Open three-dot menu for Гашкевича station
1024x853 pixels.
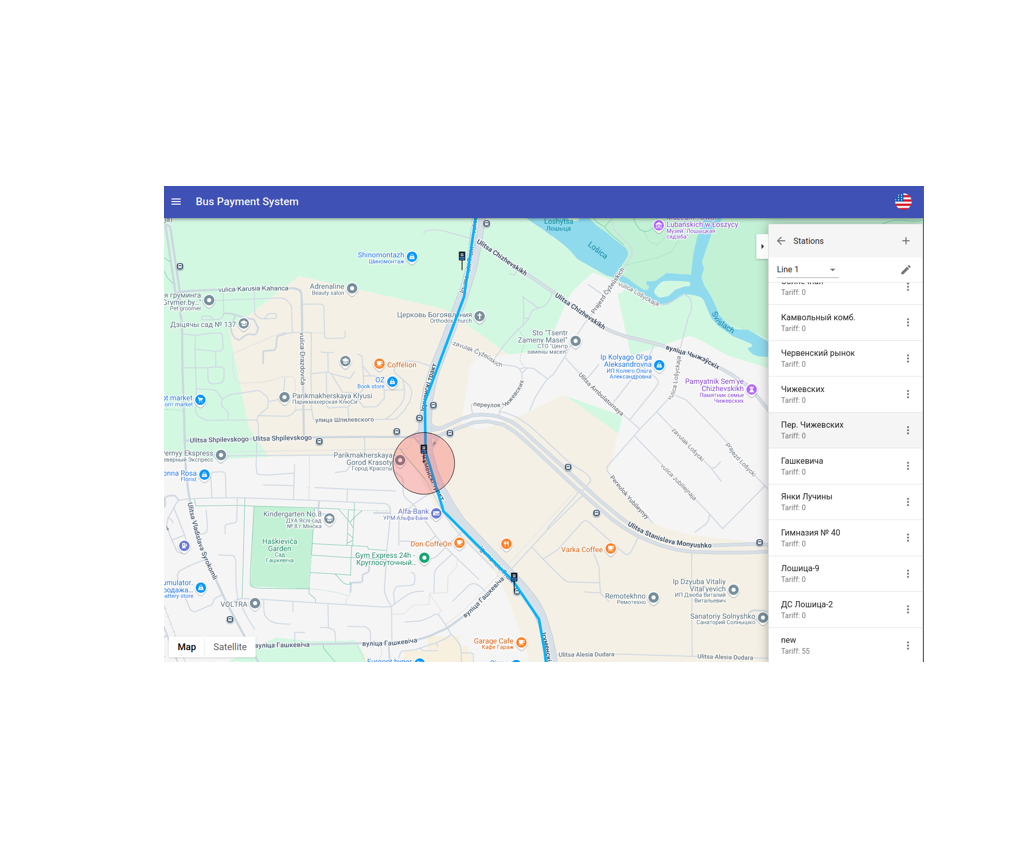[908, 466]
